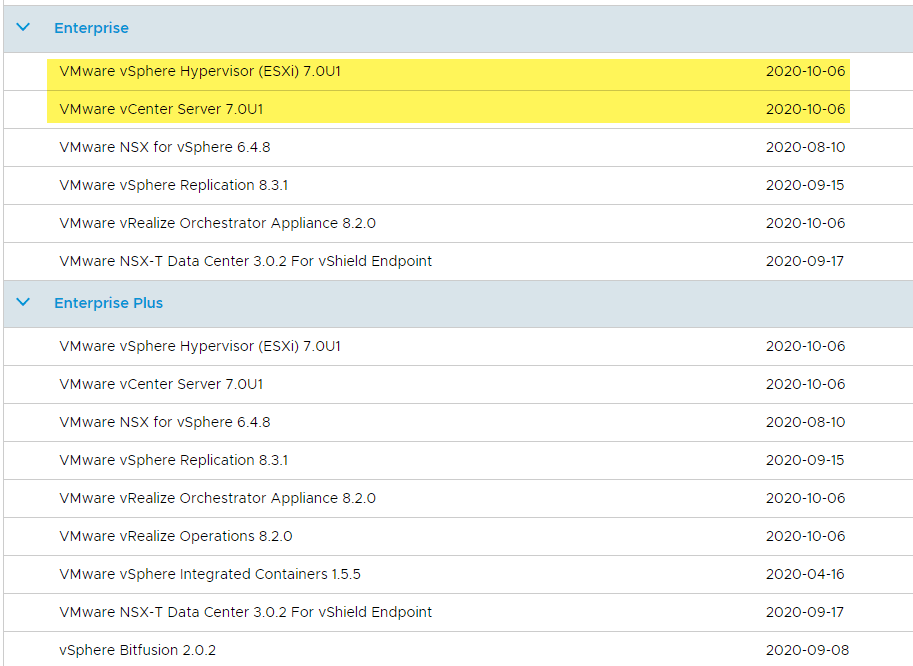Open vSphere Replication 8.3.1 under Enterprise Plus
Image resolution: width=913 pixels, height=666 pixels.
pyautogui.click(x=174, y=460)
